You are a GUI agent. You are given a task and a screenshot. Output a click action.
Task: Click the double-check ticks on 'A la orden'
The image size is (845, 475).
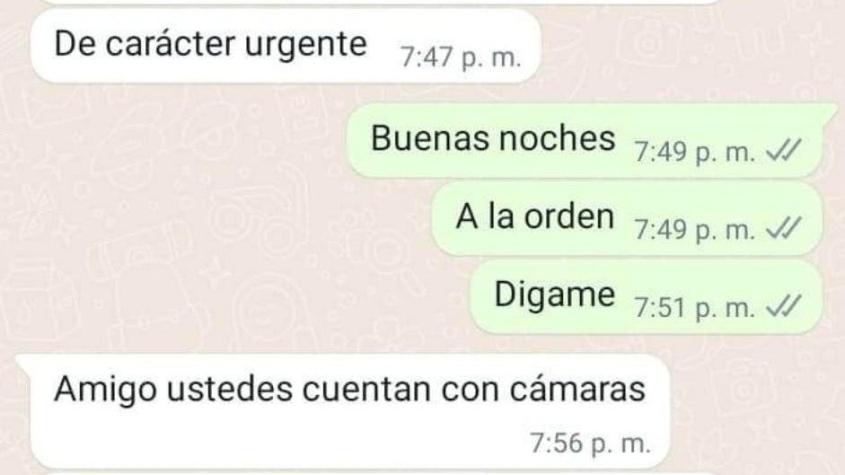(x=784, y=229)
